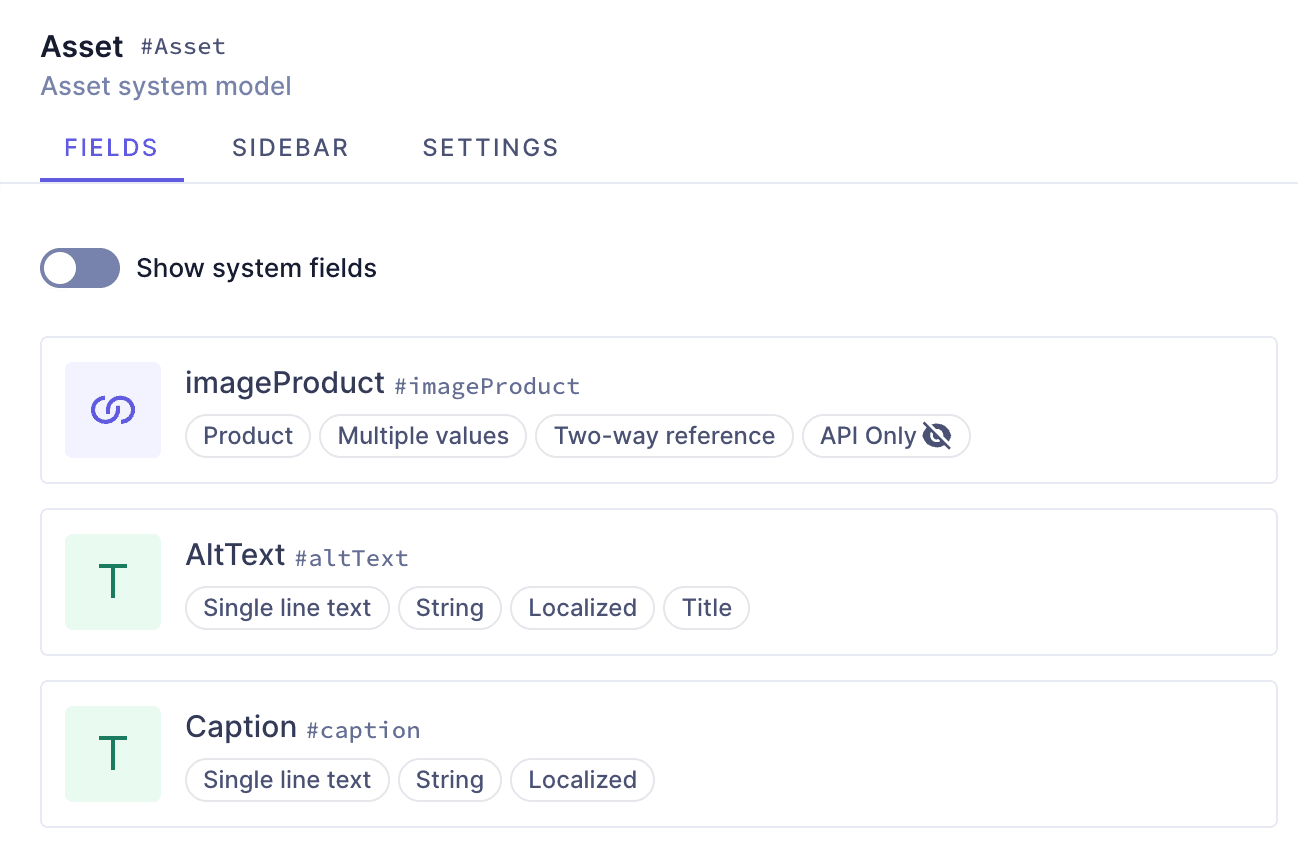
Task: Click the Caption text field icon
Action: [113, 754]
